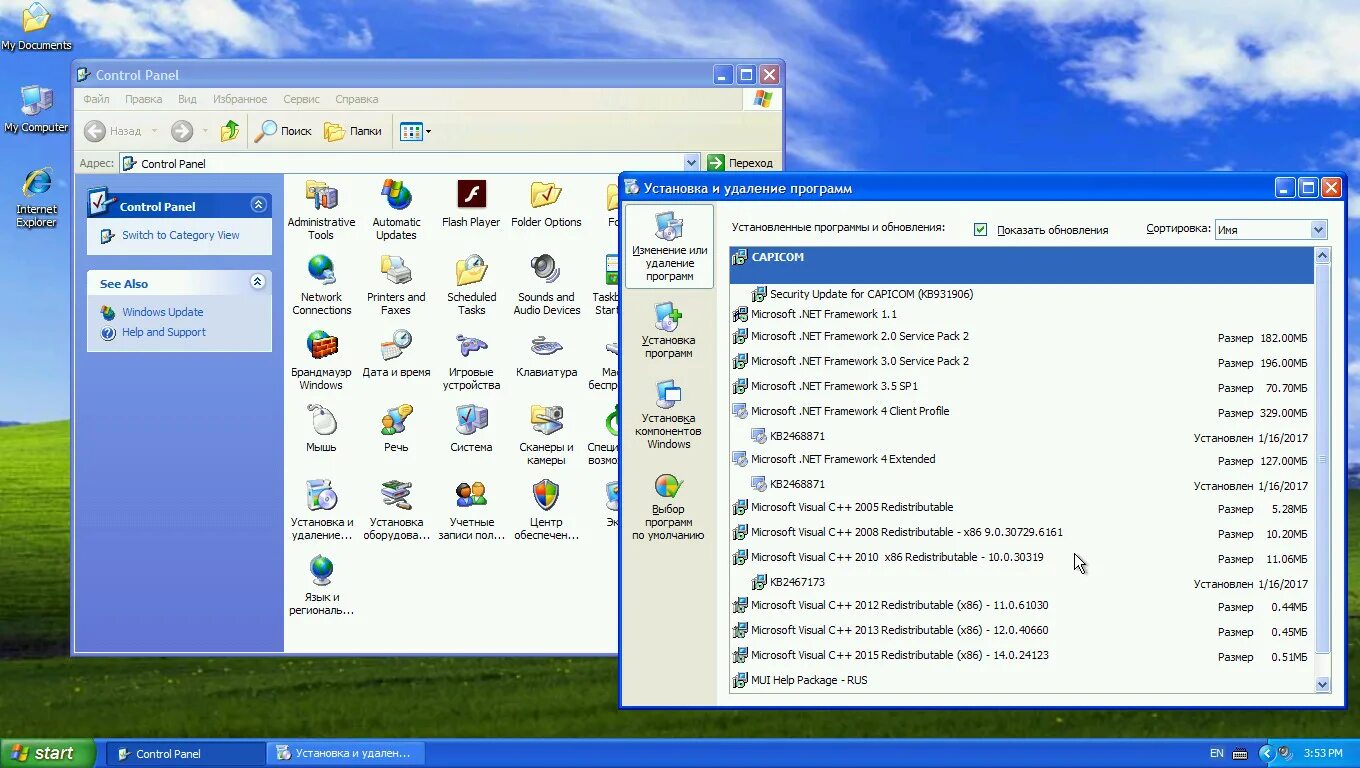Select the CAPICOM program entry
Image resolution: width=1360 pixels, height=768 pixels.
click(1021, 265)
